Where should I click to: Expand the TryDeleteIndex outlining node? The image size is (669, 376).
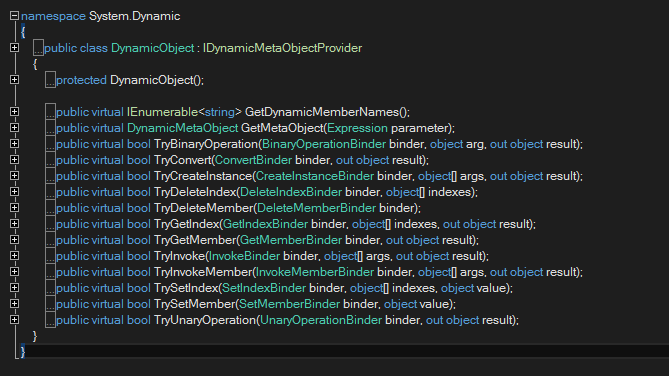pos(15,192)
